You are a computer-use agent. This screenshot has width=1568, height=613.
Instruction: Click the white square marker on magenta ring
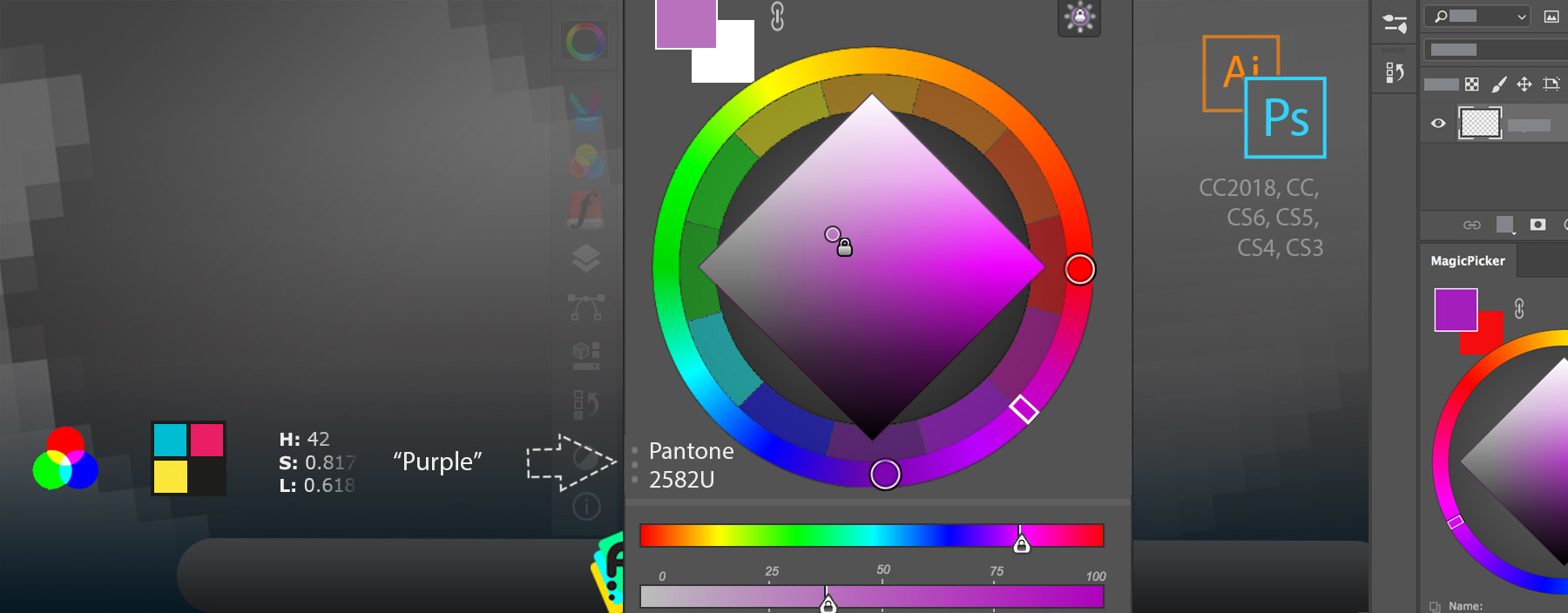pos(1024,408)
